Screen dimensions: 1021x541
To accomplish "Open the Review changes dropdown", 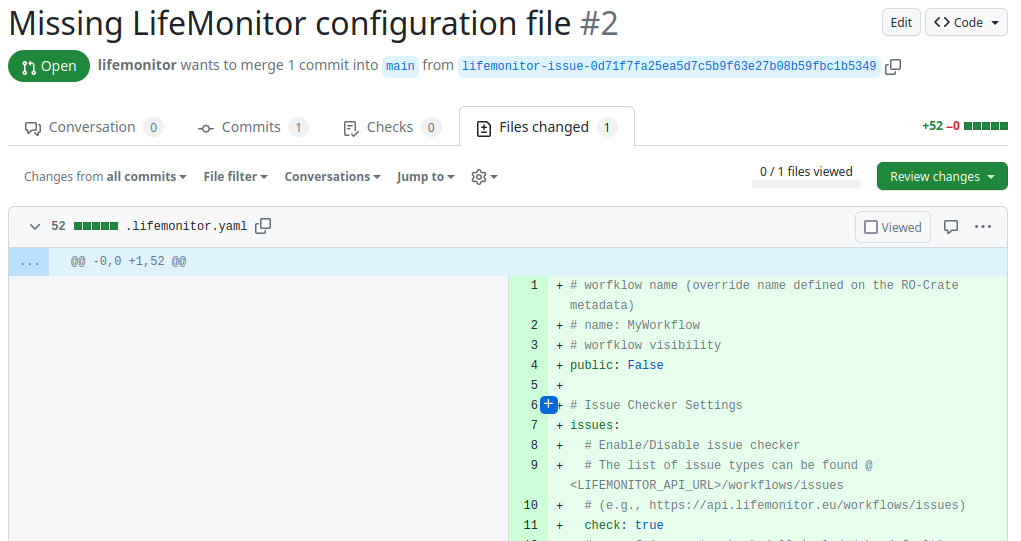I will 942,176.
